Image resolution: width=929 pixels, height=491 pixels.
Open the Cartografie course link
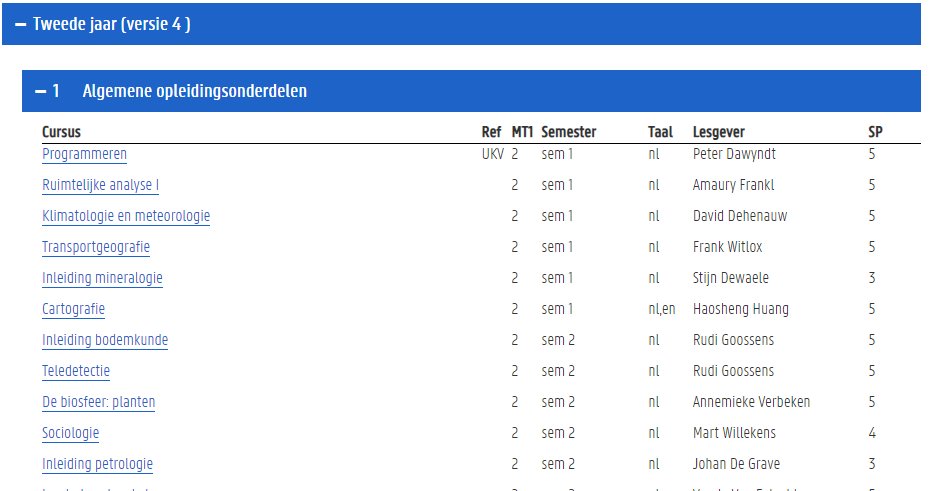[x=73, y=310]
